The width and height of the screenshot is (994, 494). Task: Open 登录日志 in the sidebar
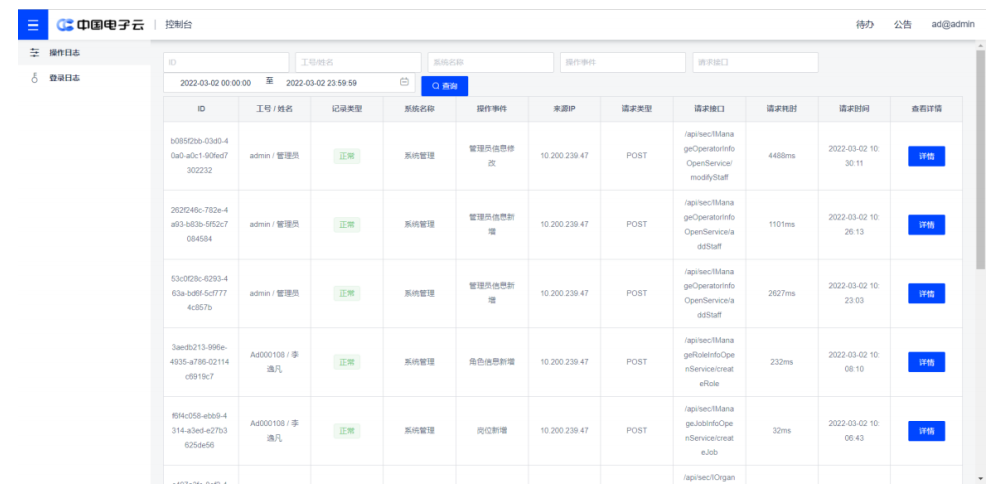click(x=65, y=78)
